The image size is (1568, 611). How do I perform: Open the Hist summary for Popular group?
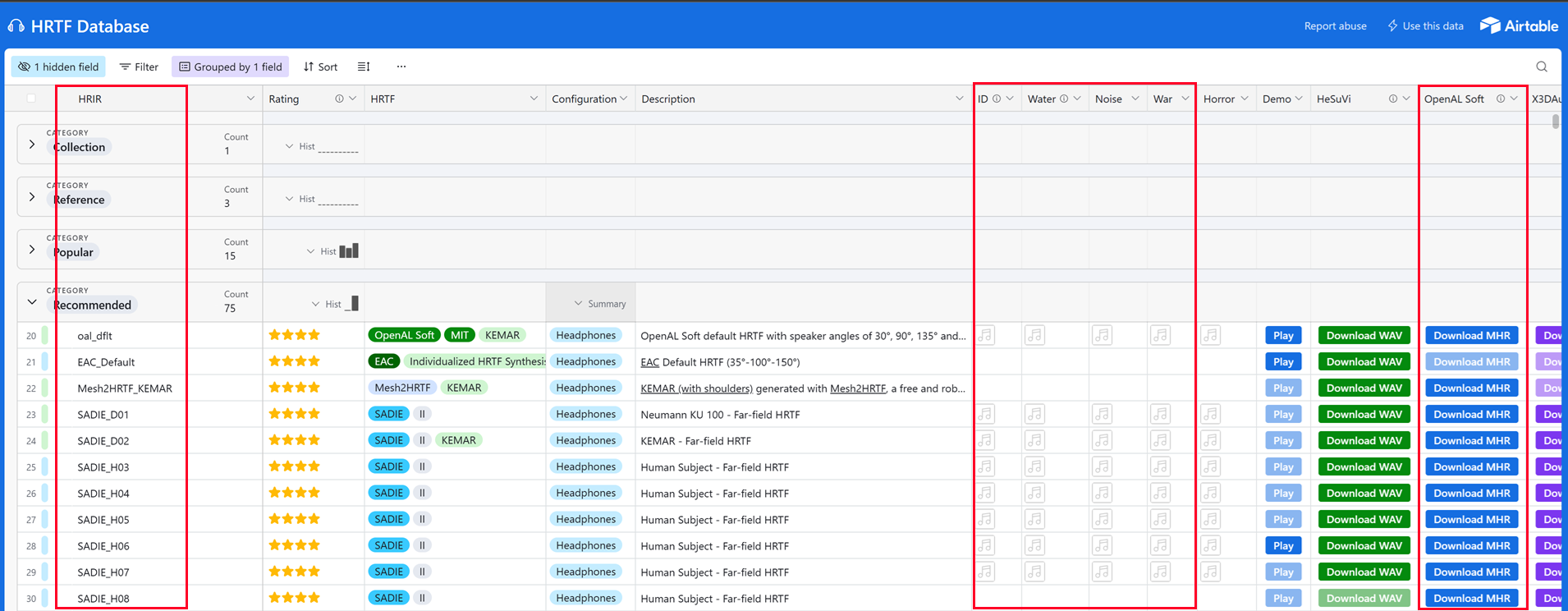click(x=332, y=250)
